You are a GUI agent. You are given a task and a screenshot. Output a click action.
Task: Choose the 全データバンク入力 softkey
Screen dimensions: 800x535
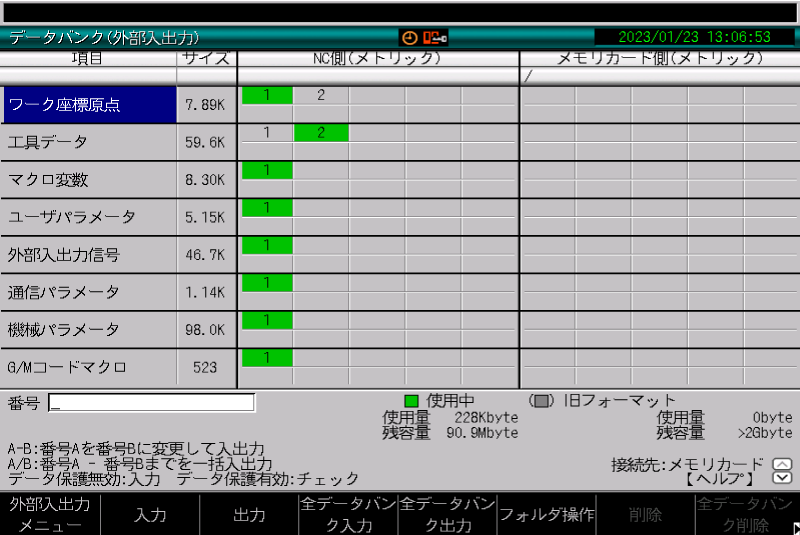pyautogui.click(x=348, y=514)
